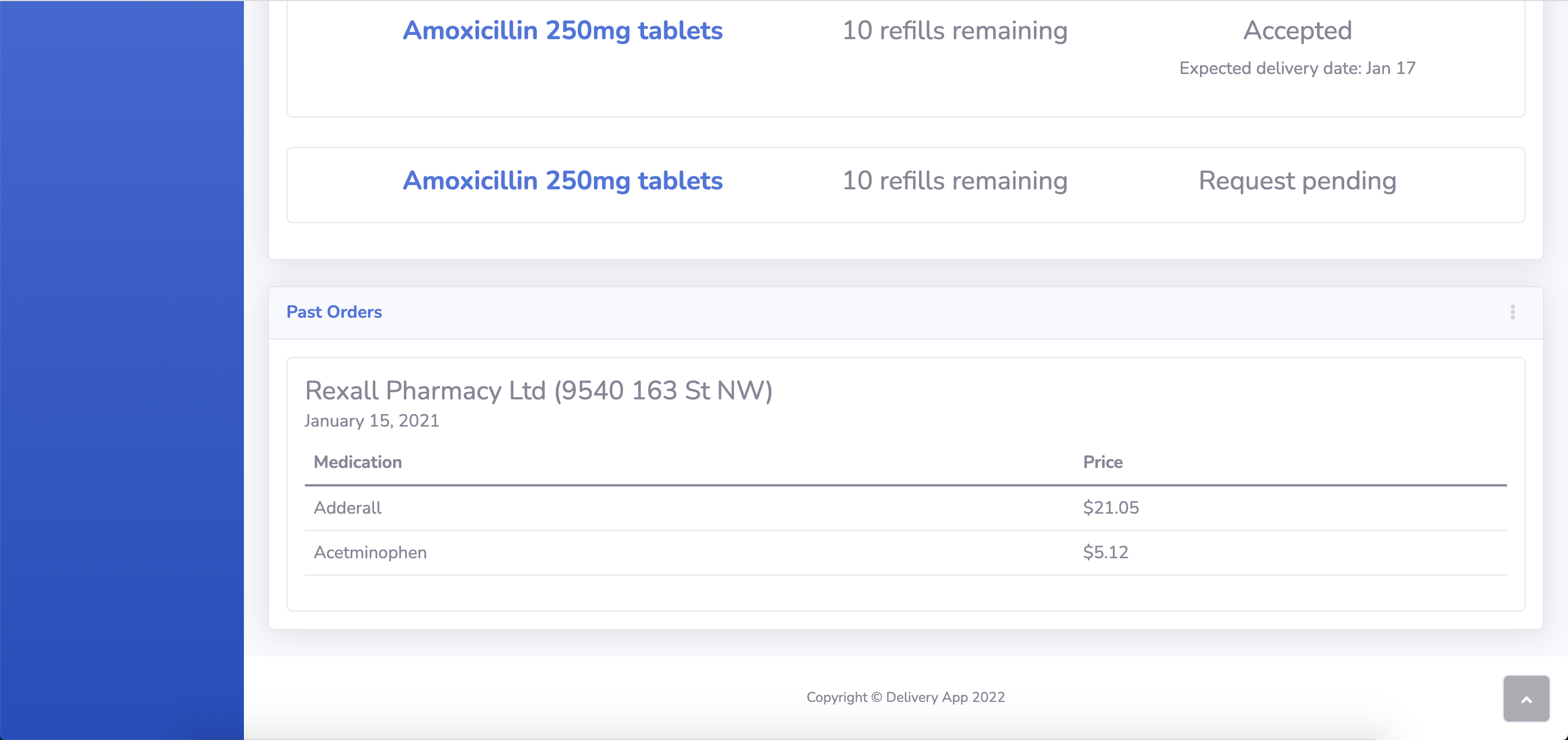Click refills remaining in the pending prescription
This screenshot has height=740, width=1568.
[954, 181]
